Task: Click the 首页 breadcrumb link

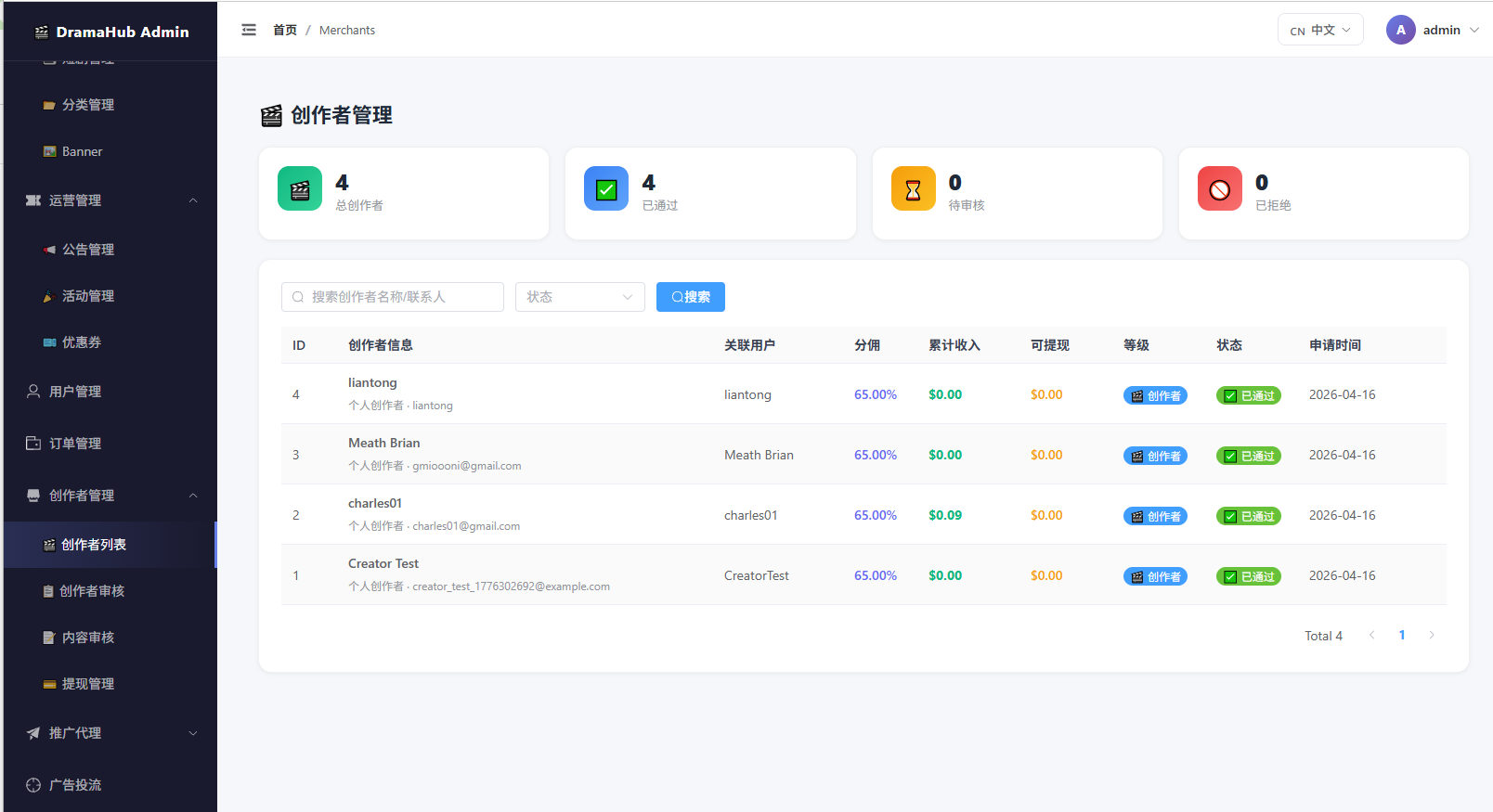Action: click(285, 30)
